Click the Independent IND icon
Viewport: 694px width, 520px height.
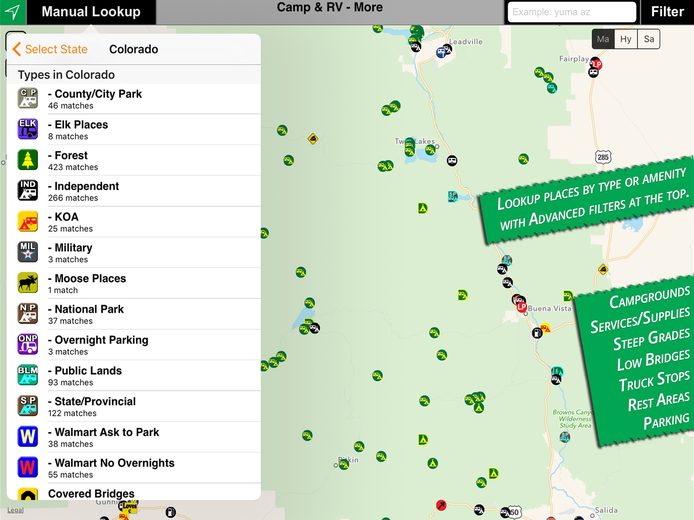[x=28, y=190]
